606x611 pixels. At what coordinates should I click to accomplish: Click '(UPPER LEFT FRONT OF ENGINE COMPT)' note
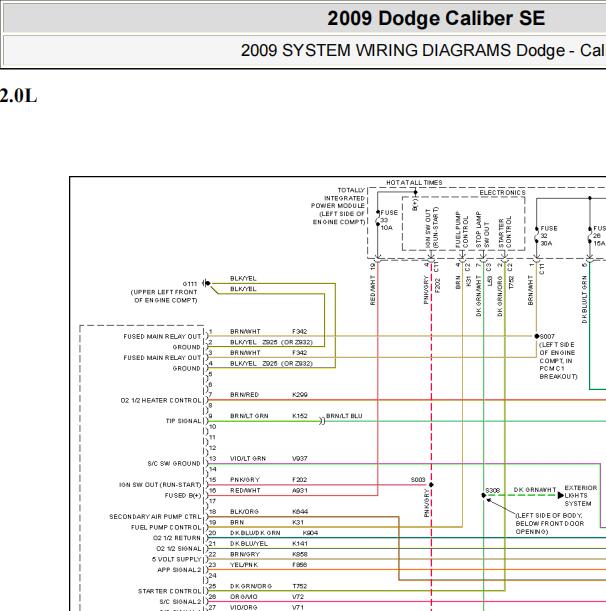point(164,296)
